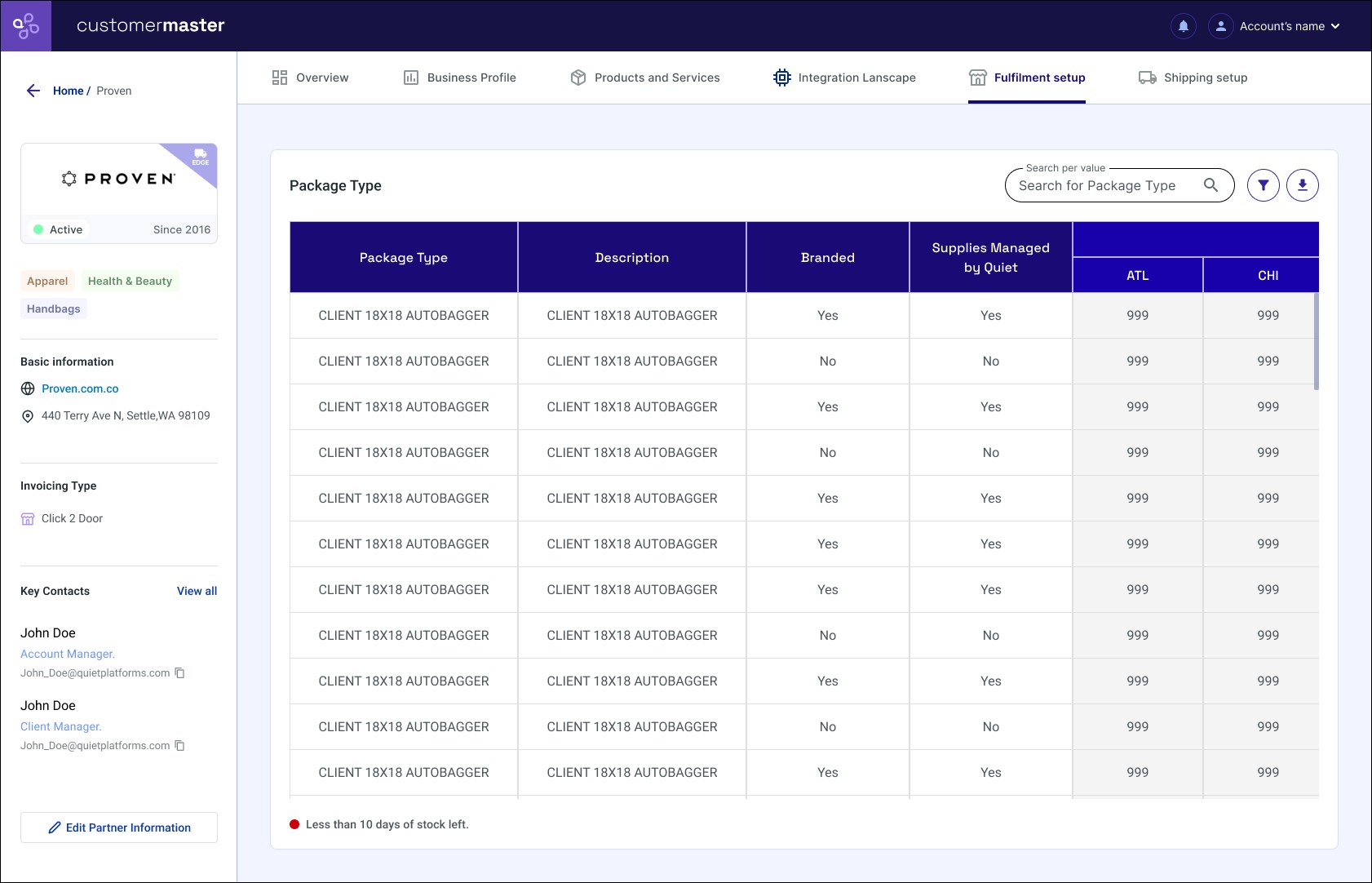Click the Click 2 Door store icon
Screen dimensions: 1372x883
pyautogui.click(x=28, y=519)
